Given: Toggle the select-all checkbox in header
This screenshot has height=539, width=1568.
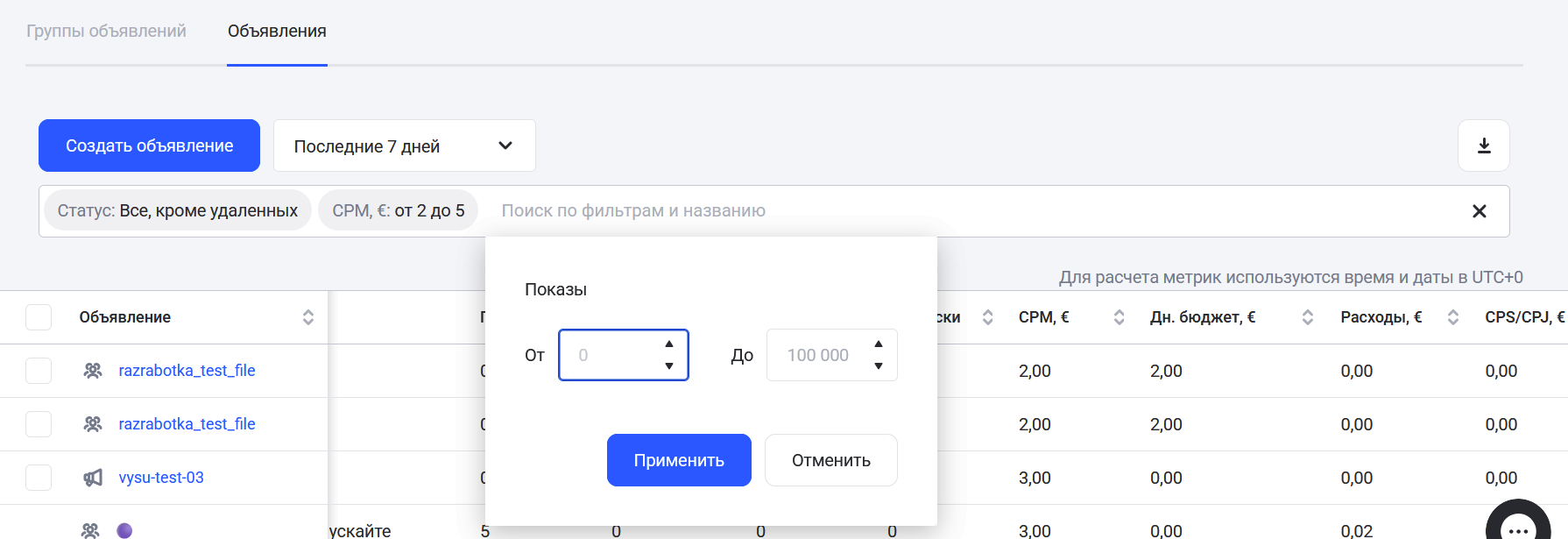Looking at the screenshot, I should coord(39,317).
